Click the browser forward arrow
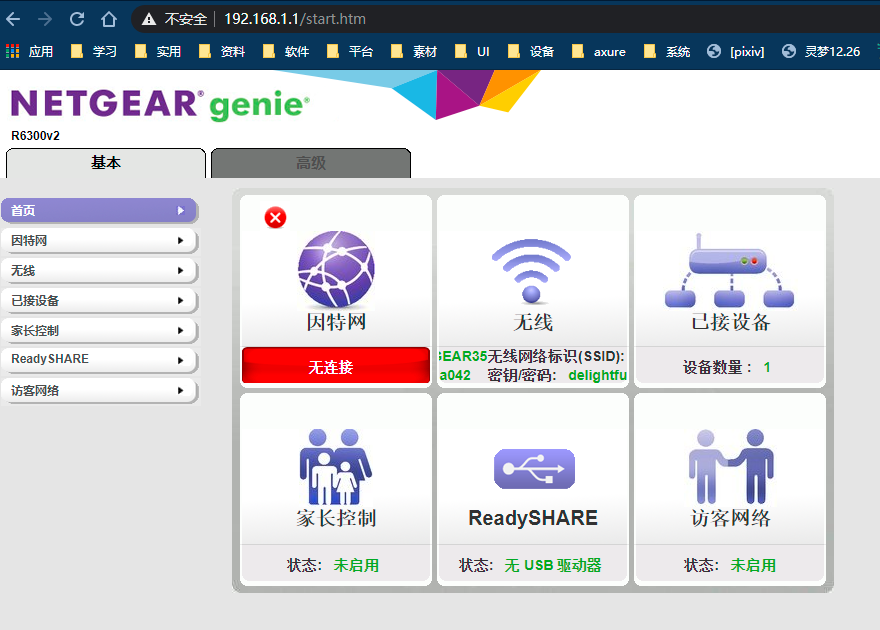Screen dimensions: 880x630 [45, 19]
